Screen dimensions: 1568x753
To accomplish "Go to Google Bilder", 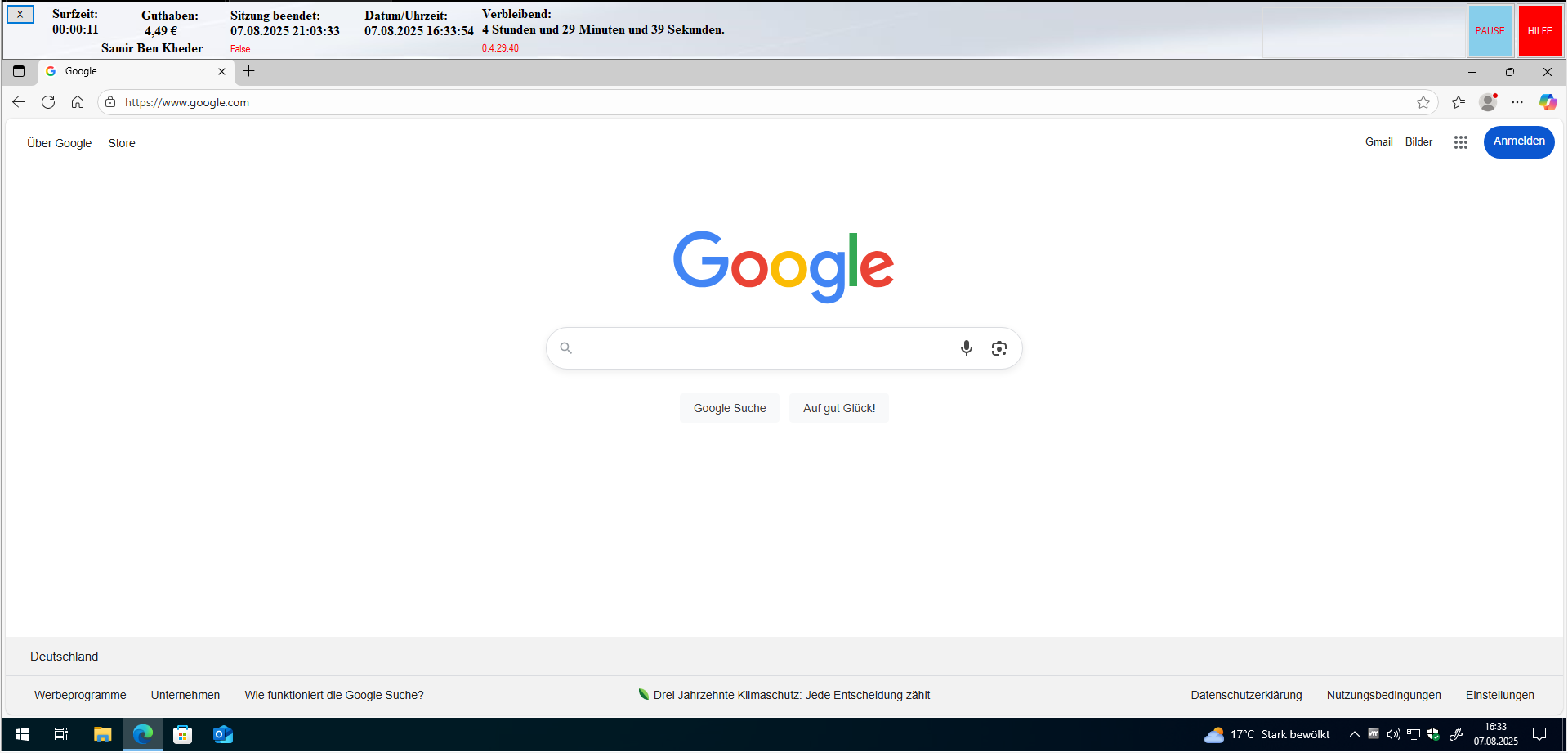I will (1419, 141).
